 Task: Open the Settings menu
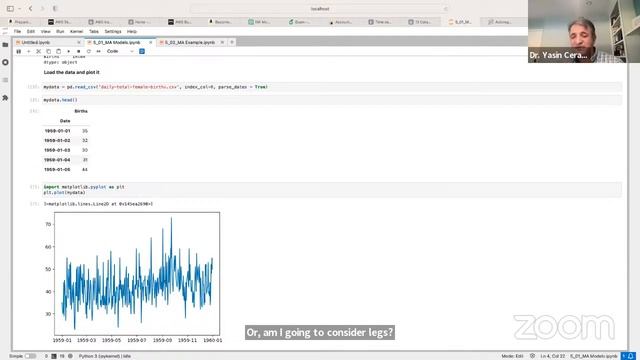coord(113,31)
